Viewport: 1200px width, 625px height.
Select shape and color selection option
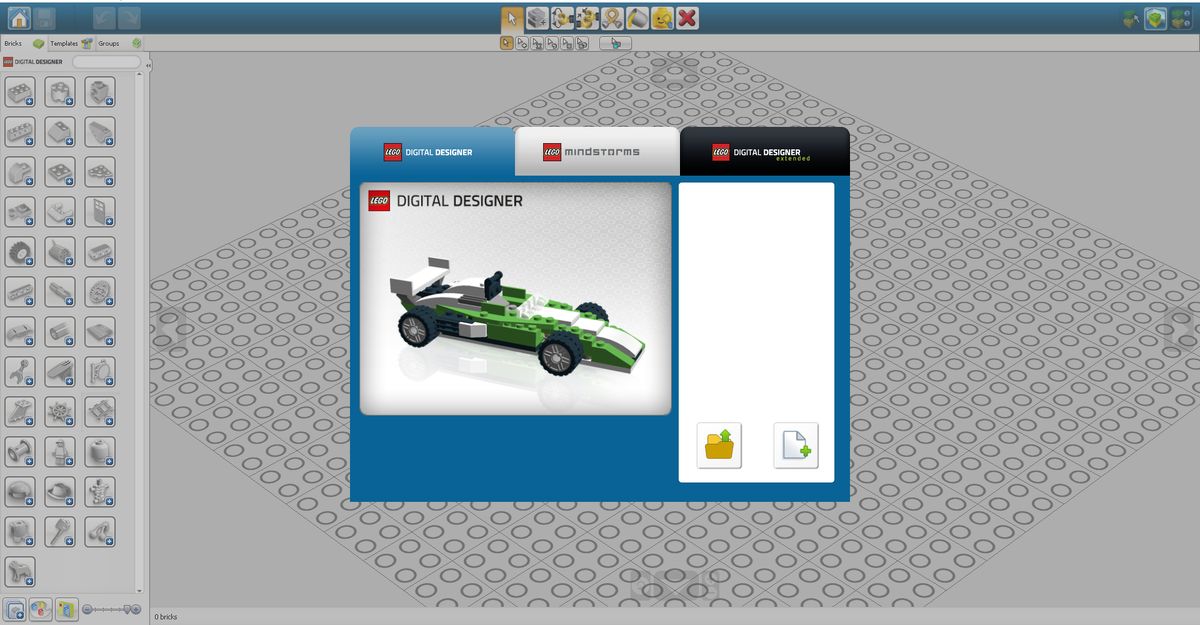(x=582, y=43)
